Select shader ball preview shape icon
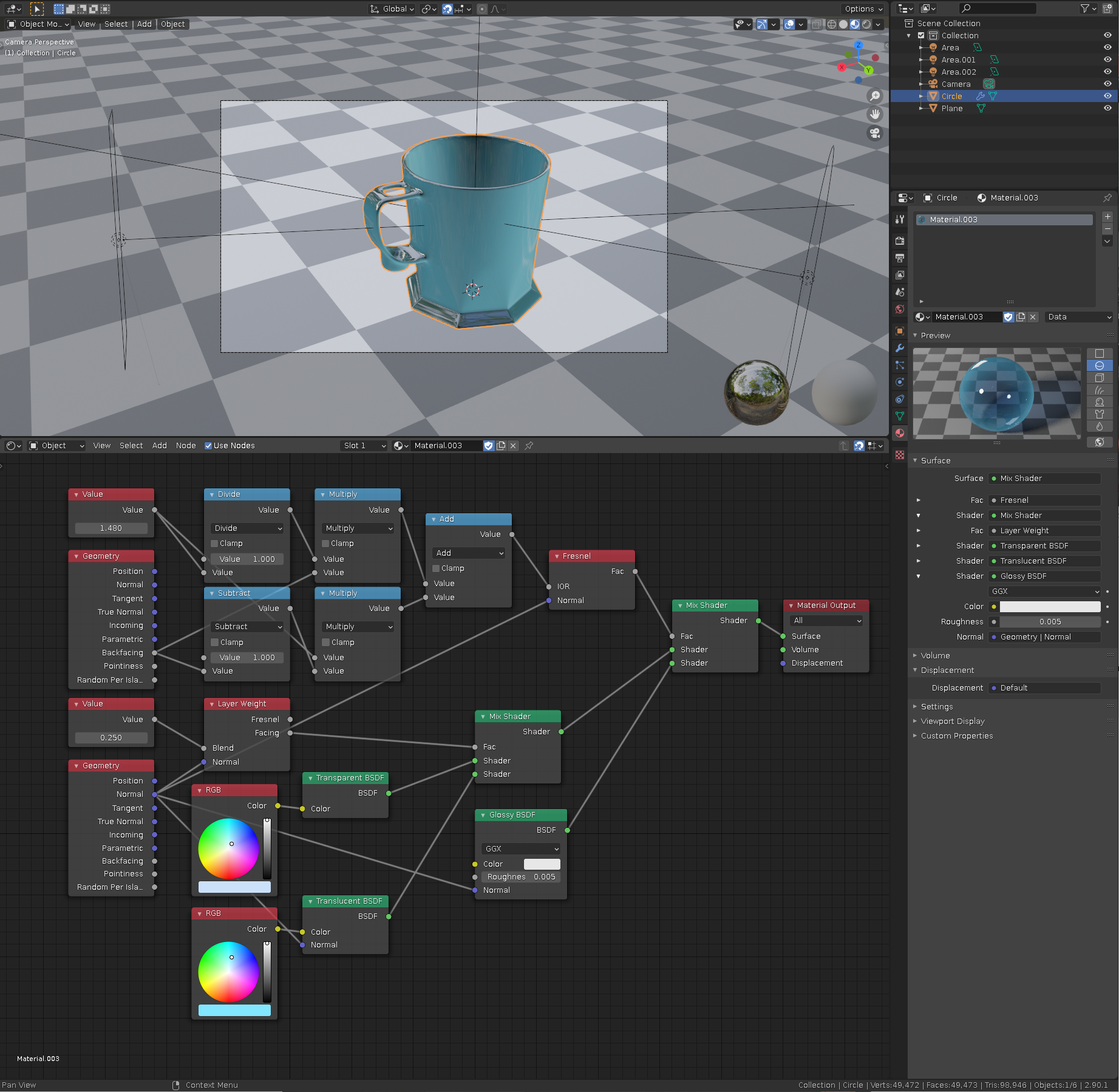 (1099, 402)
